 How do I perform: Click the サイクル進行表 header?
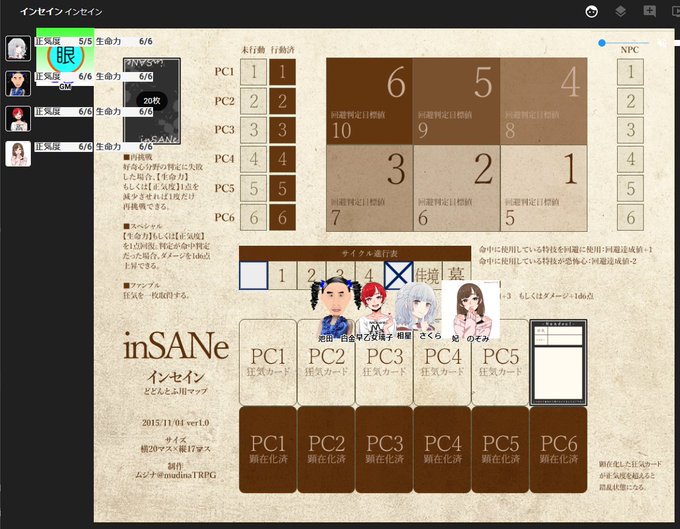[355, 253]
